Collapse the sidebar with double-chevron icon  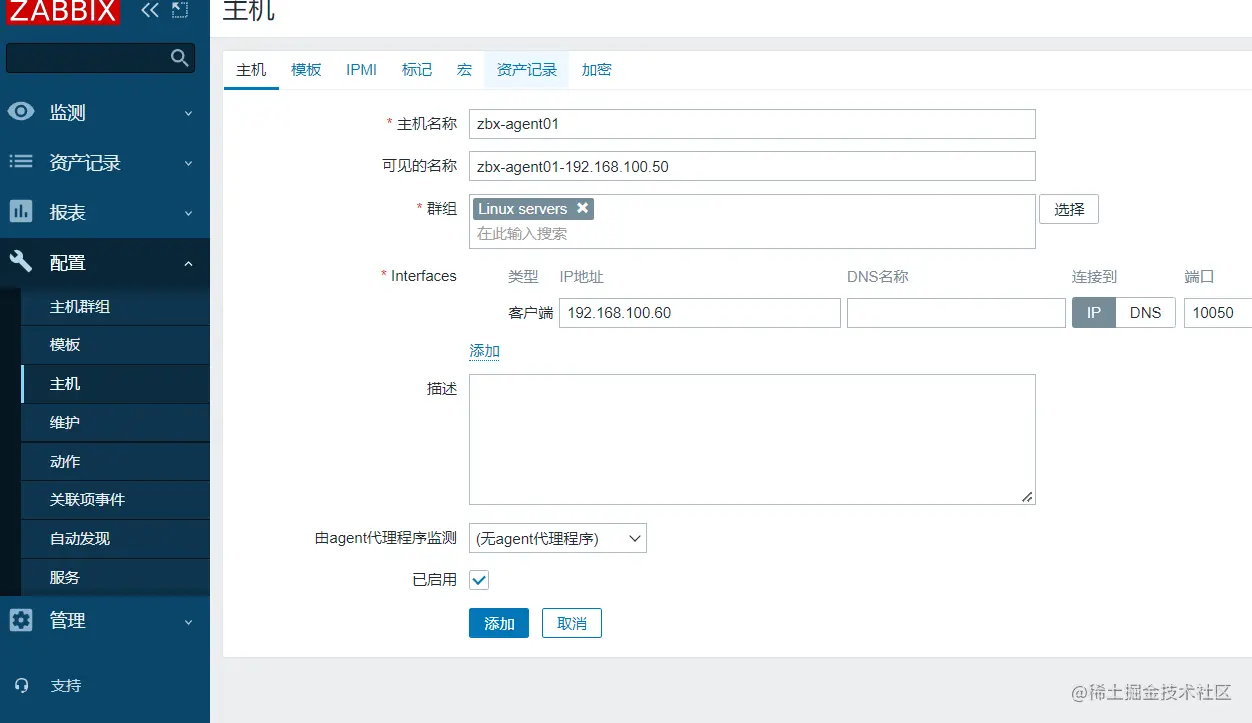150,11
